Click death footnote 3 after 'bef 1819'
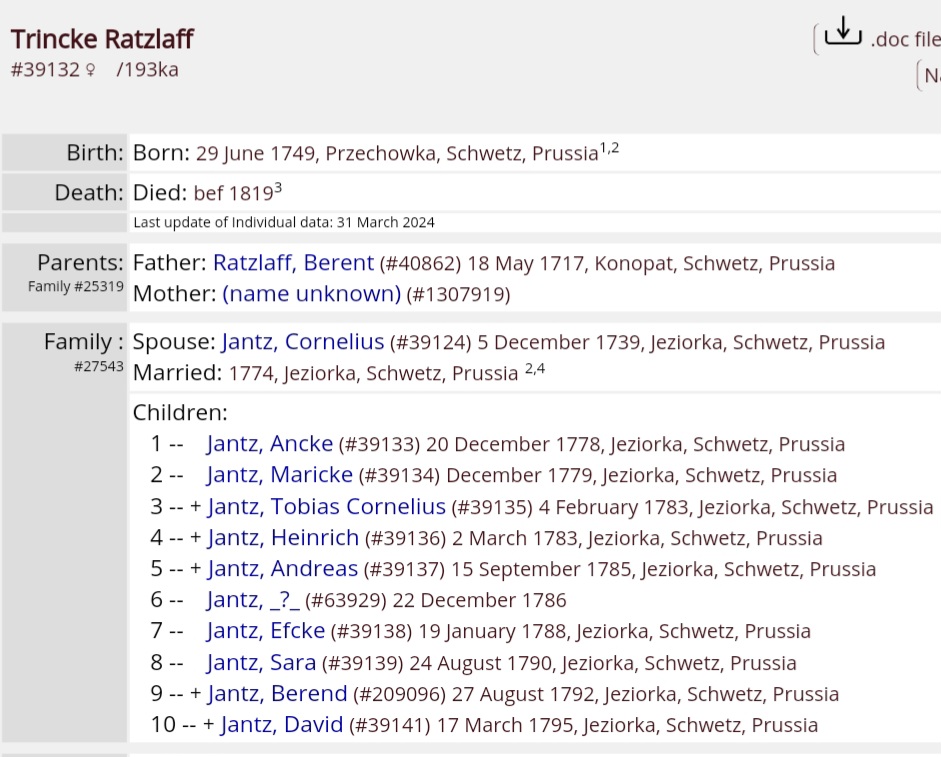 278,188
